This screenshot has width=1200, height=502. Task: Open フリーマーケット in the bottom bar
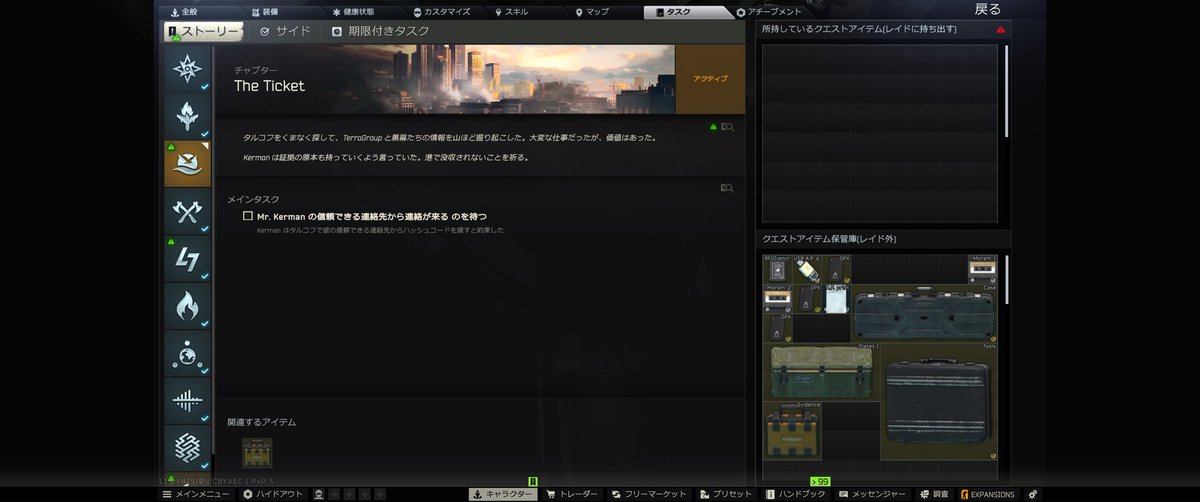coord(649,494)
